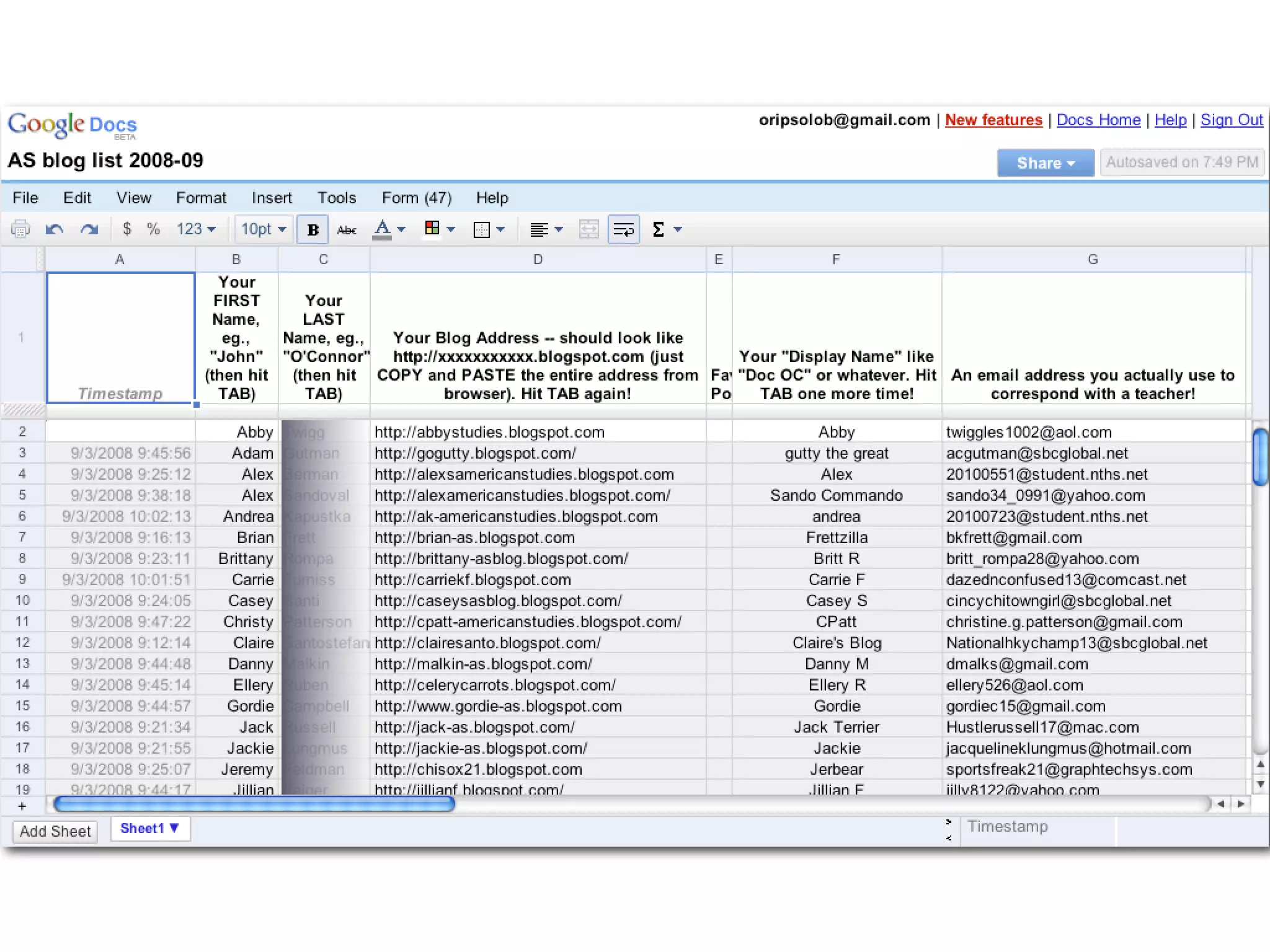Expand the text color dropdown arrow
1270x952 pixels.
401,229
